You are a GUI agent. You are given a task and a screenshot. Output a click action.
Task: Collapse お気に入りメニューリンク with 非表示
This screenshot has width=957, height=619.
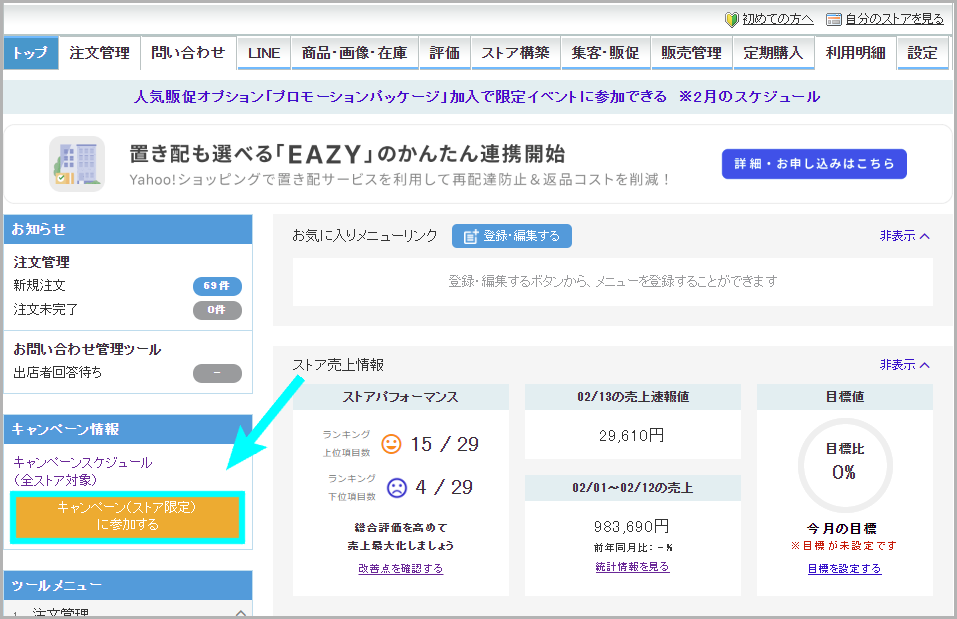905,236
